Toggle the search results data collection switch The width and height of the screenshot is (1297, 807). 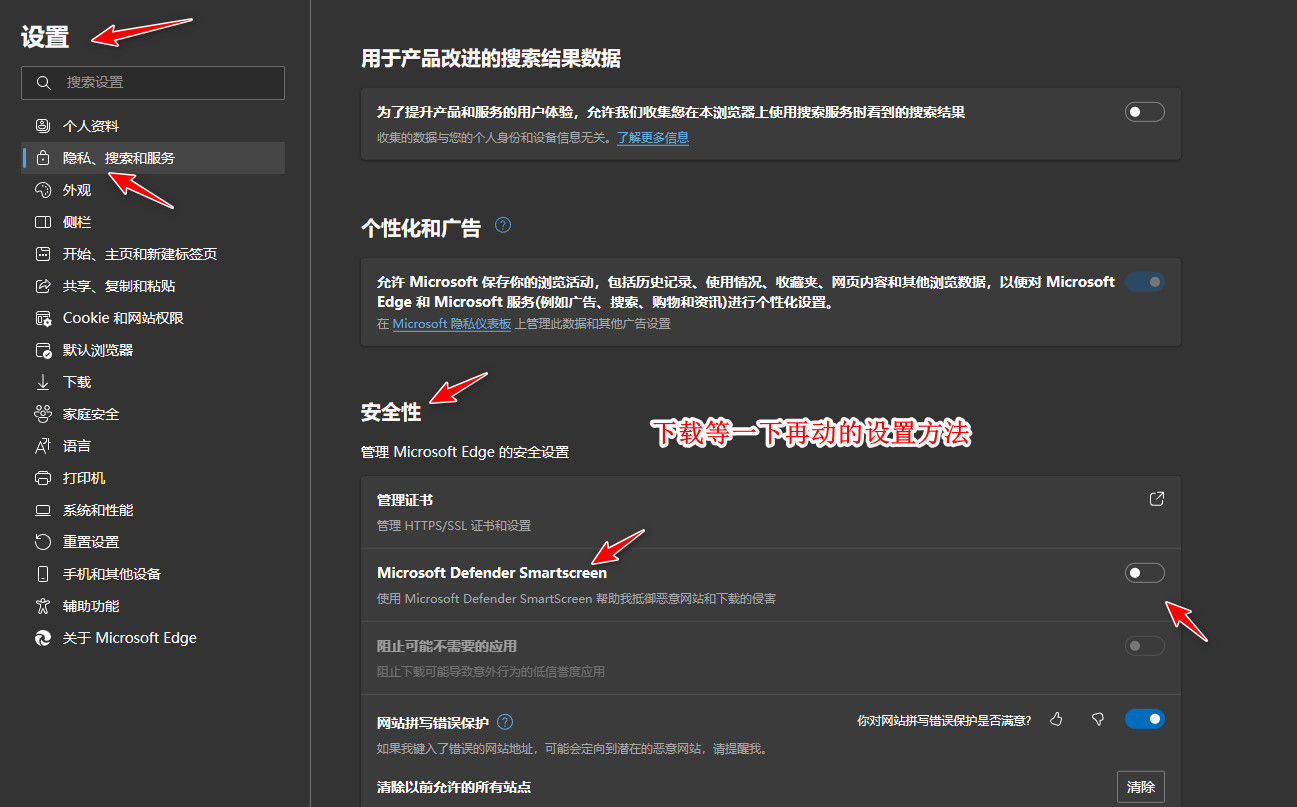coord(1145,112)
